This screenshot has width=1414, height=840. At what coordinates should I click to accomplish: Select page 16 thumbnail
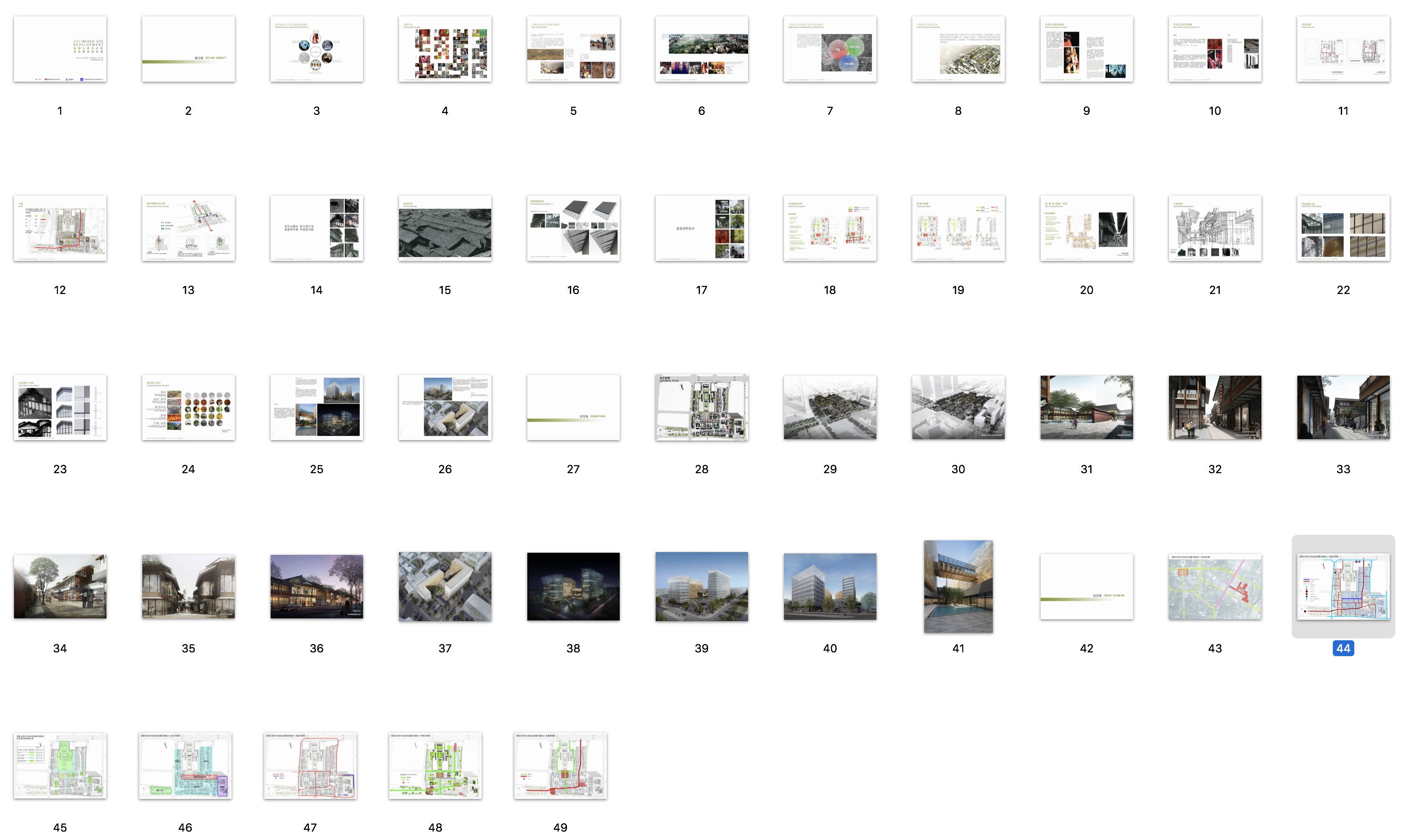pyautogui.click(x=574, y=228)
